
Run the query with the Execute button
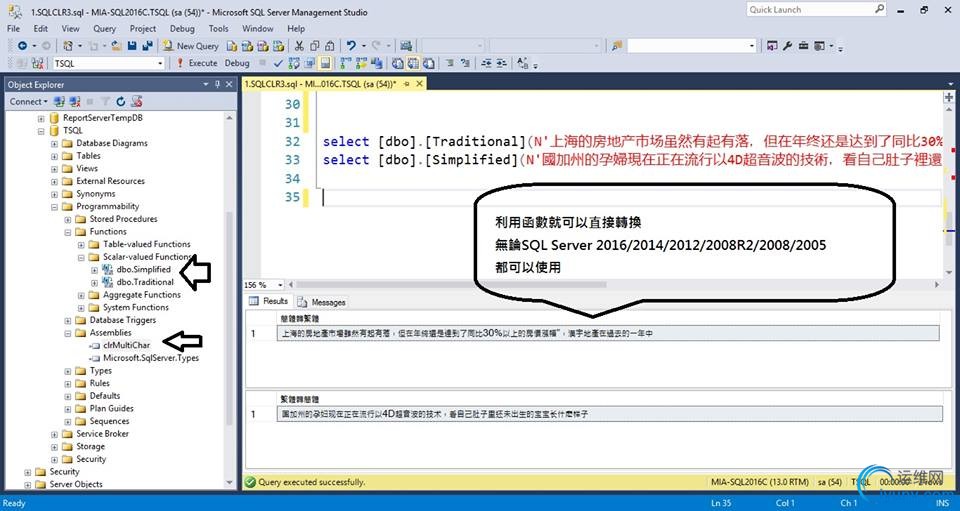tap(197, 63)
